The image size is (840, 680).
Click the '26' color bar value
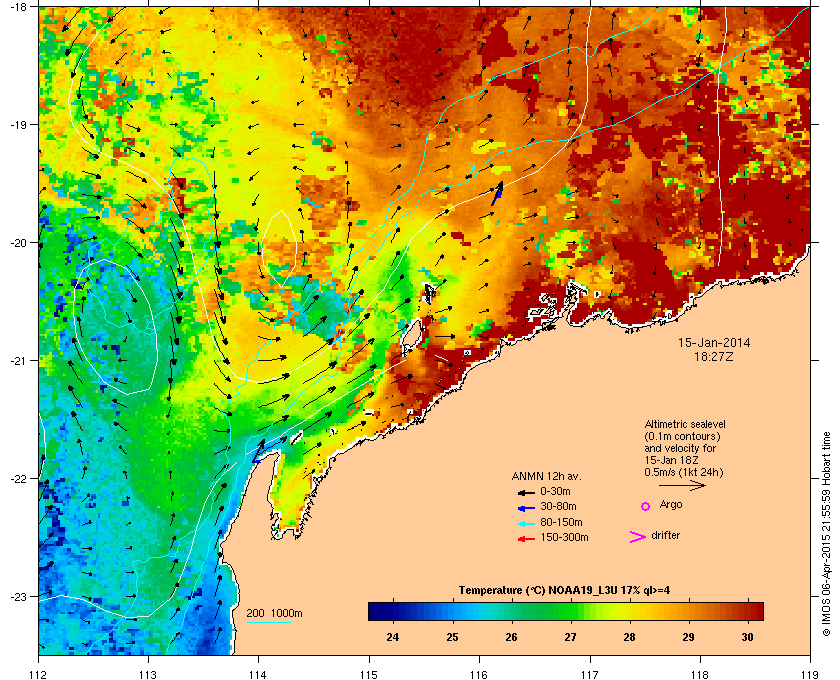tap(511, 637)
